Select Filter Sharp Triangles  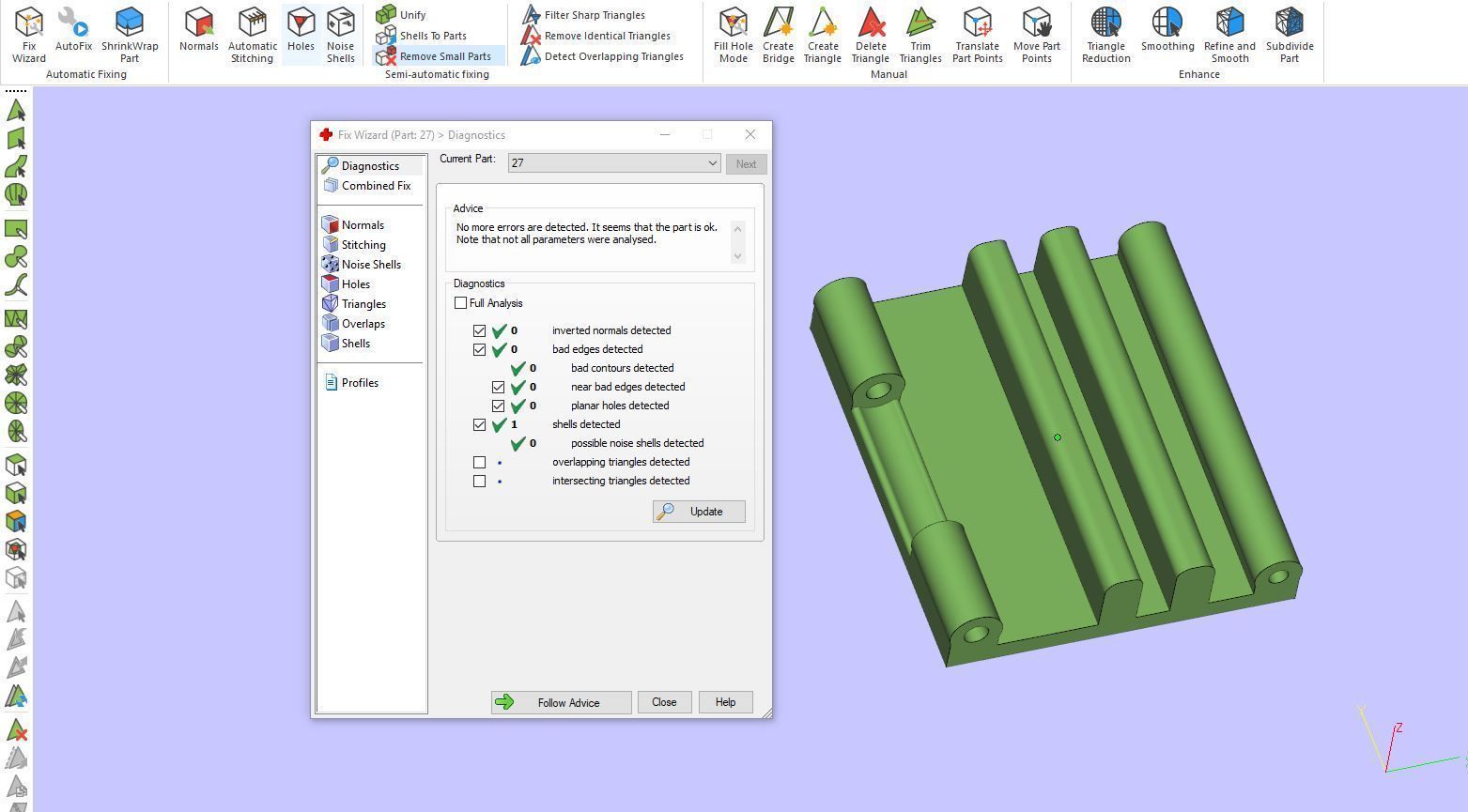tap(584, 15)
